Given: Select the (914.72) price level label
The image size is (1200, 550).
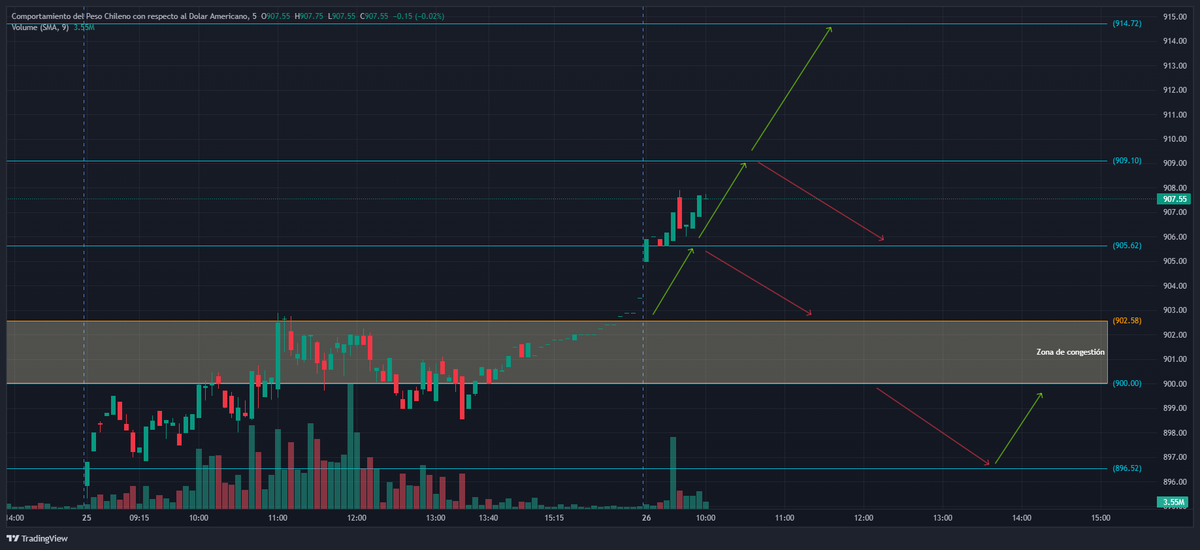Looking at the screenshot, I should point(1127,23).
